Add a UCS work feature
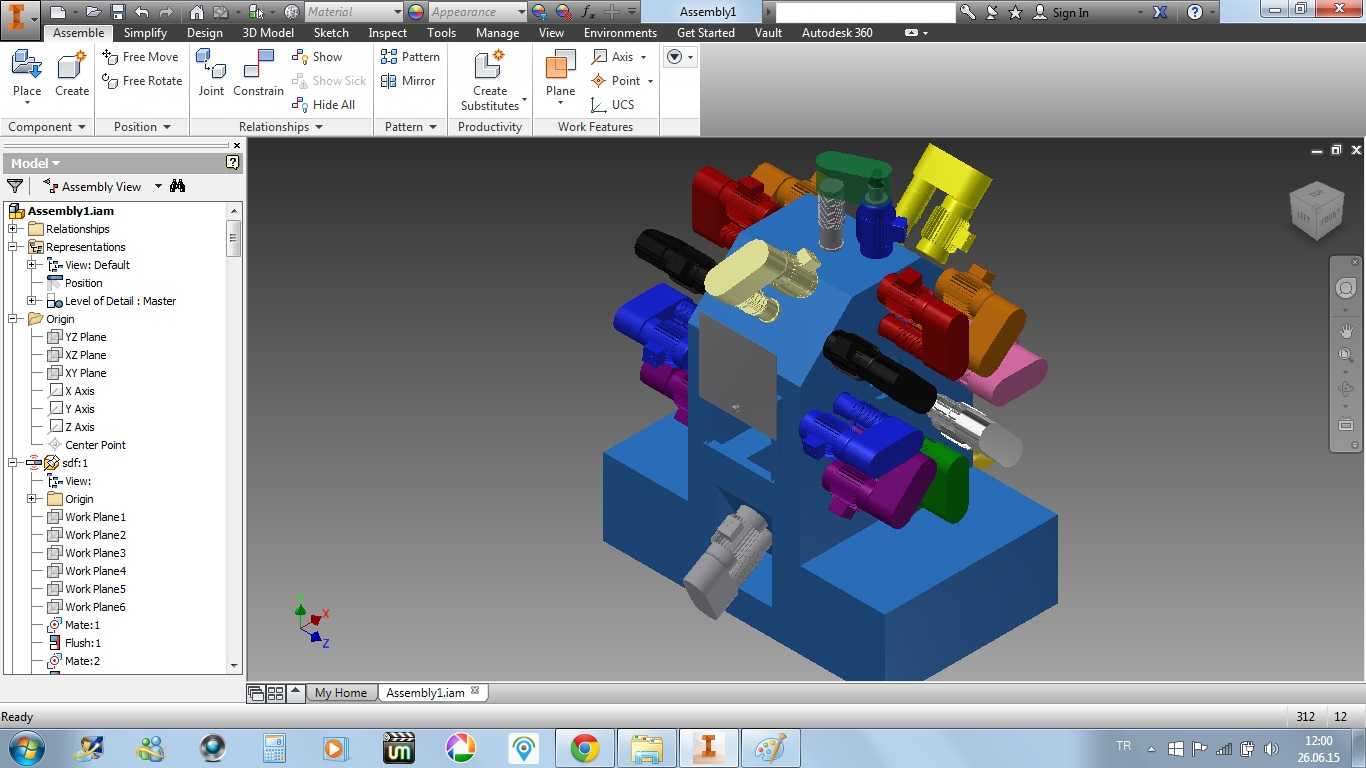1366x768 pixels. point(612,105)
